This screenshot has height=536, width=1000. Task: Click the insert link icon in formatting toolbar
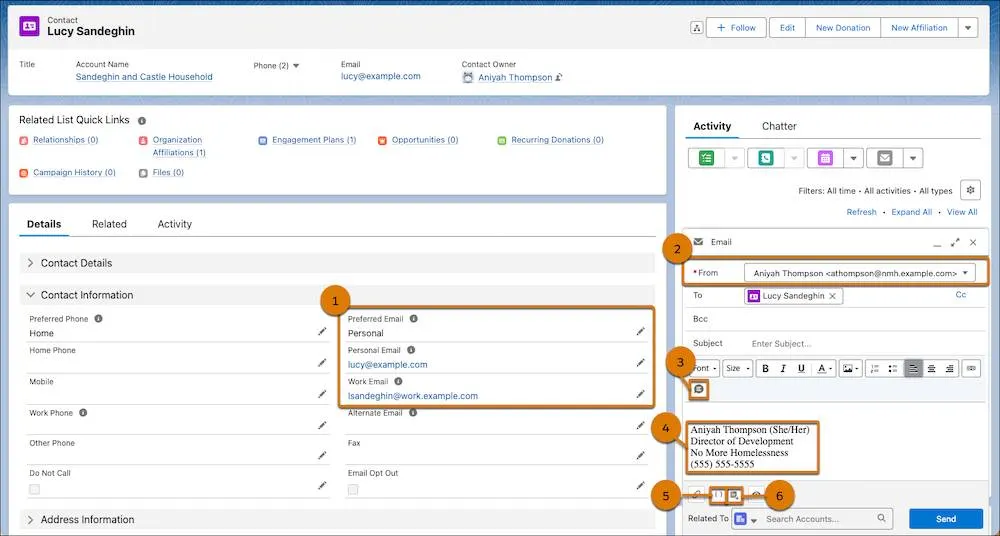[971, 368]
